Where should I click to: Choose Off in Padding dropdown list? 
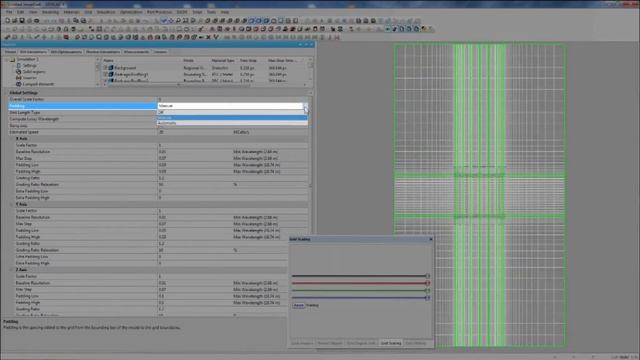pyautogui.click(x=232, y=112)
